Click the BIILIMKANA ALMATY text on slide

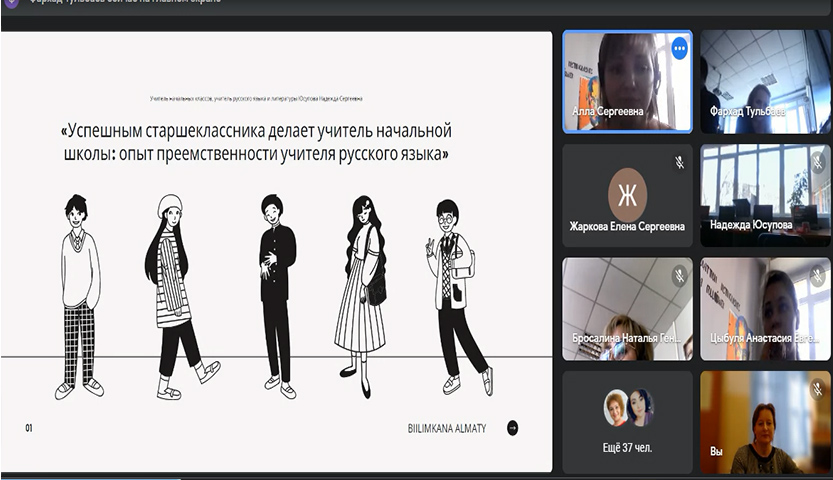pyautogui.click(x=446, y=428)
